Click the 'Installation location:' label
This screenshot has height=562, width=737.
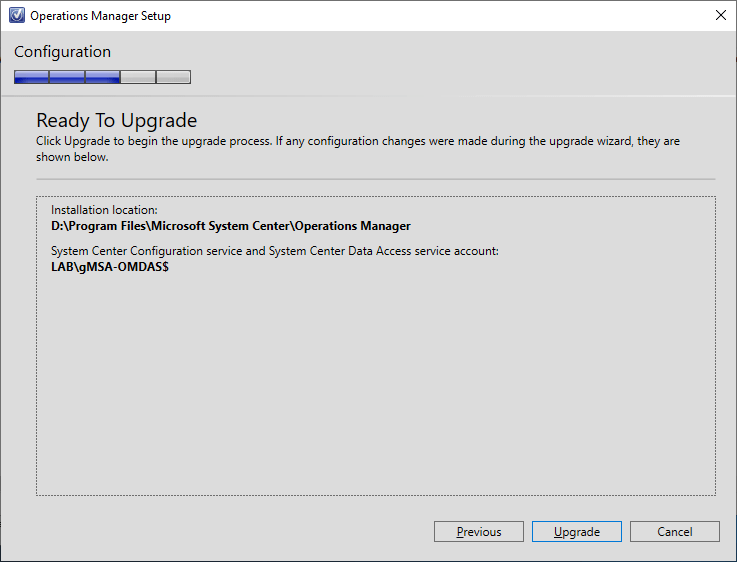point(104,210)
